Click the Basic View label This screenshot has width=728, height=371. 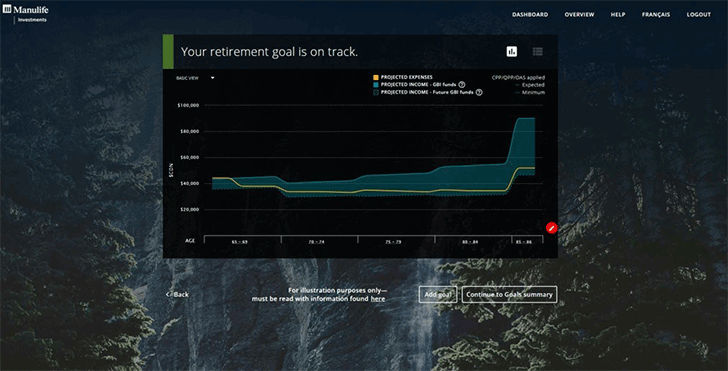tap(187, 78)
